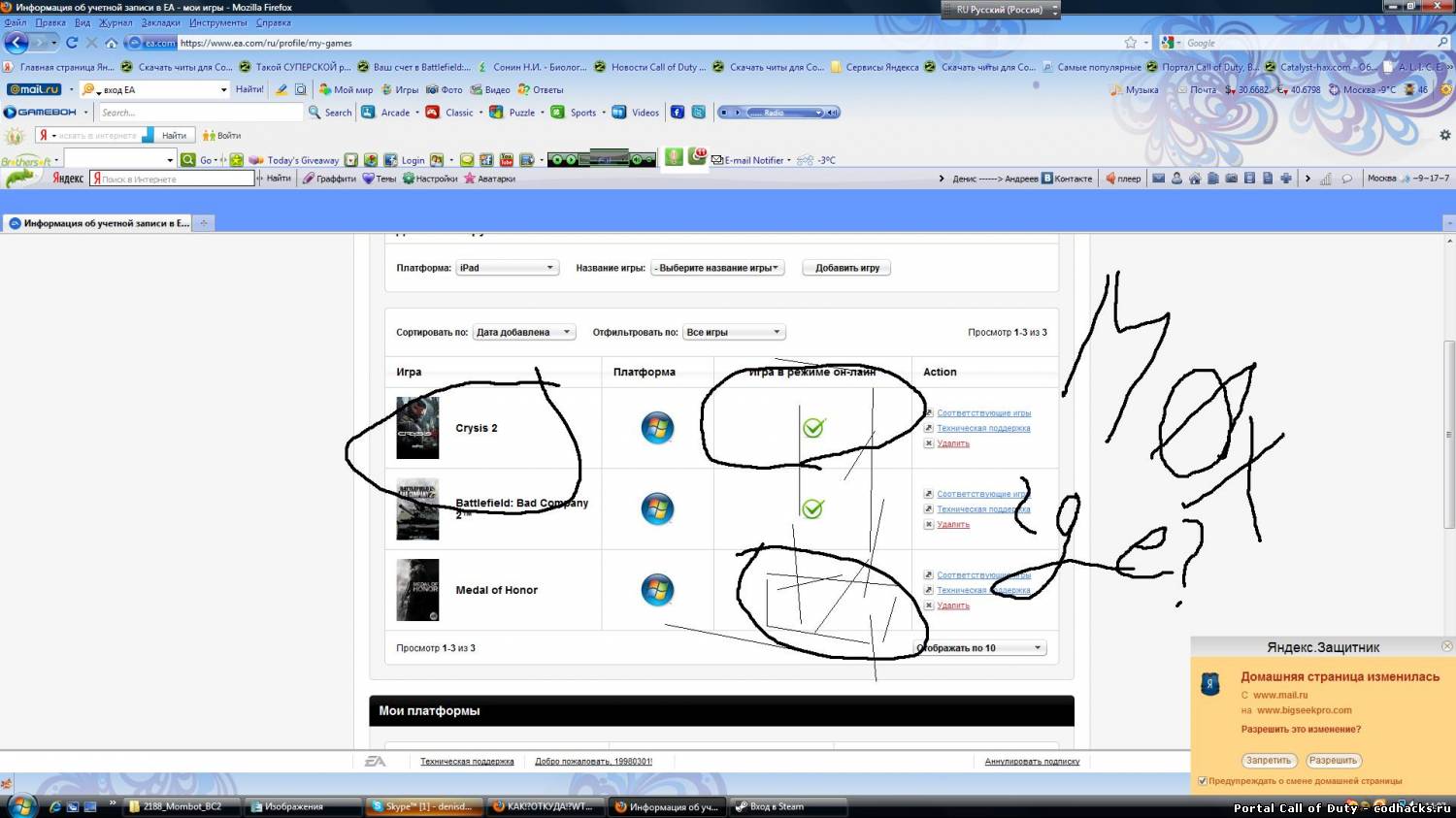This screenshot has width=1456, height=818.
Task: Open the Закладки menu
Action: click(160, 22)
